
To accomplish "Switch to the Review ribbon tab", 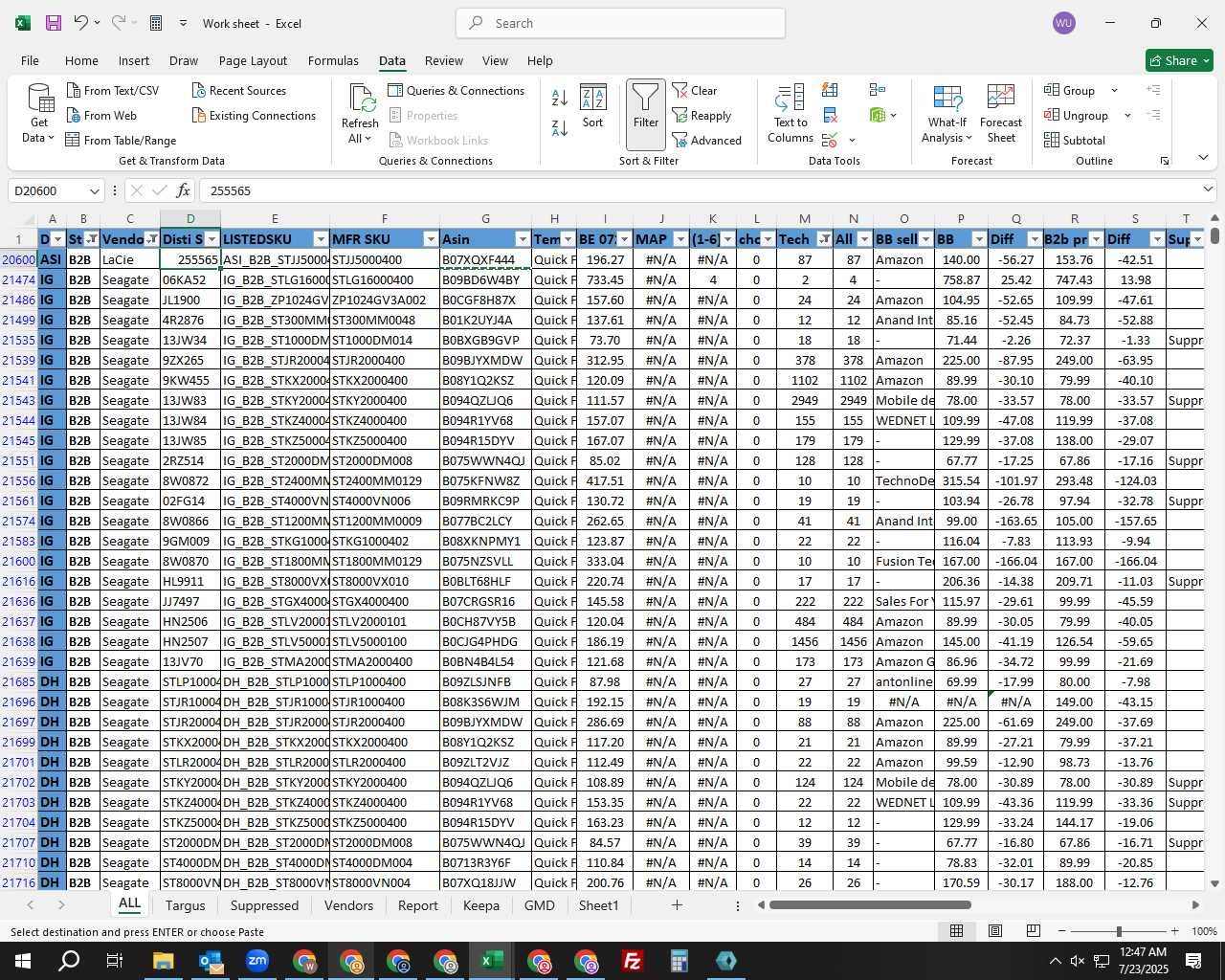I will click(x=444, y=60).
